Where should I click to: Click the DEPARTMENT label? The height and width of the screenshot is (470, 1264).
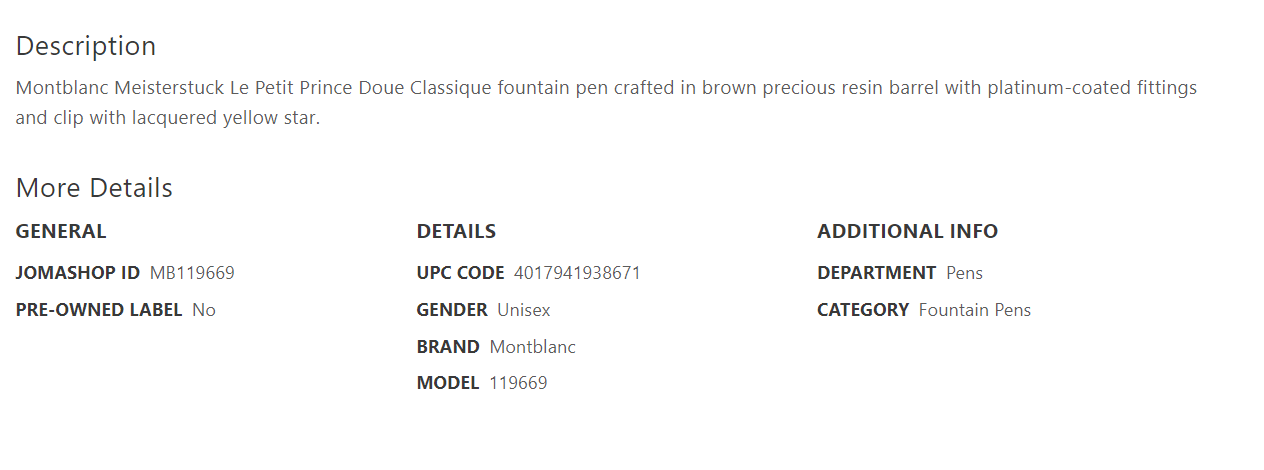(x=876, y=273)
